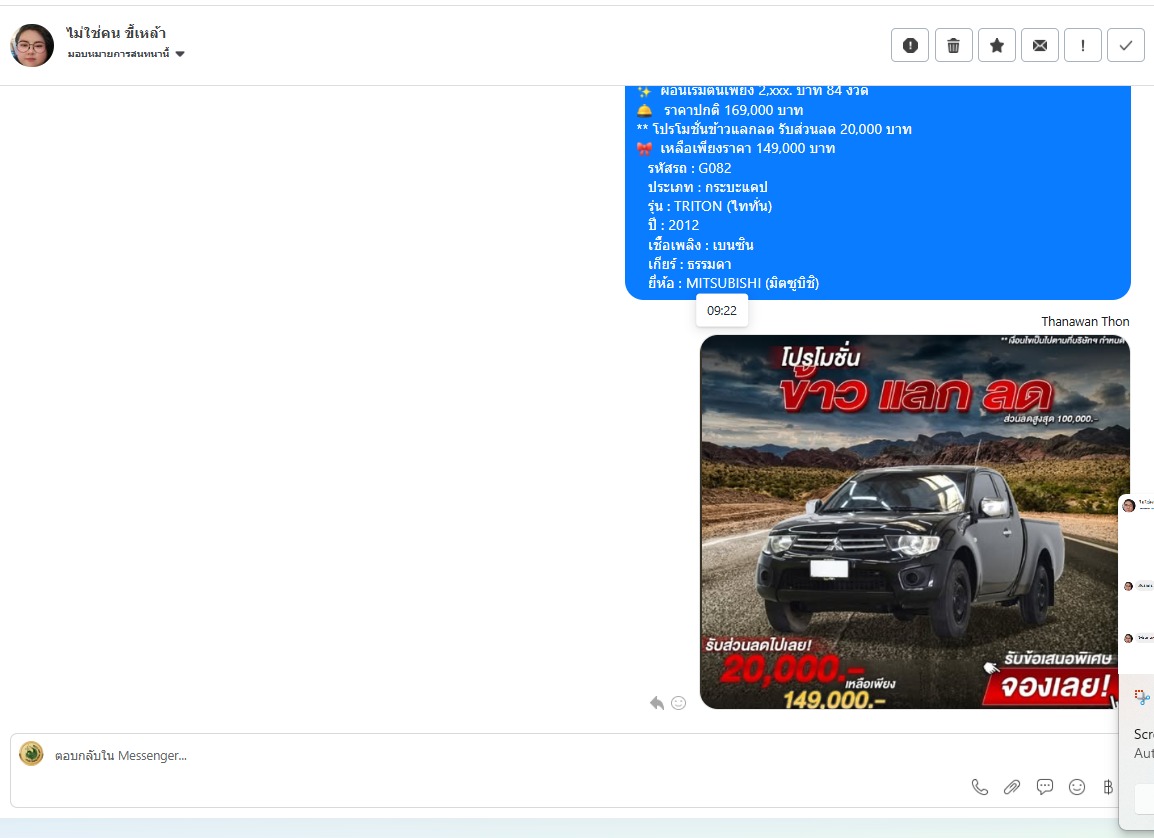The width and height of the screenshot is (1154, 838).
Task: Star this conversation
Action: 997,46
